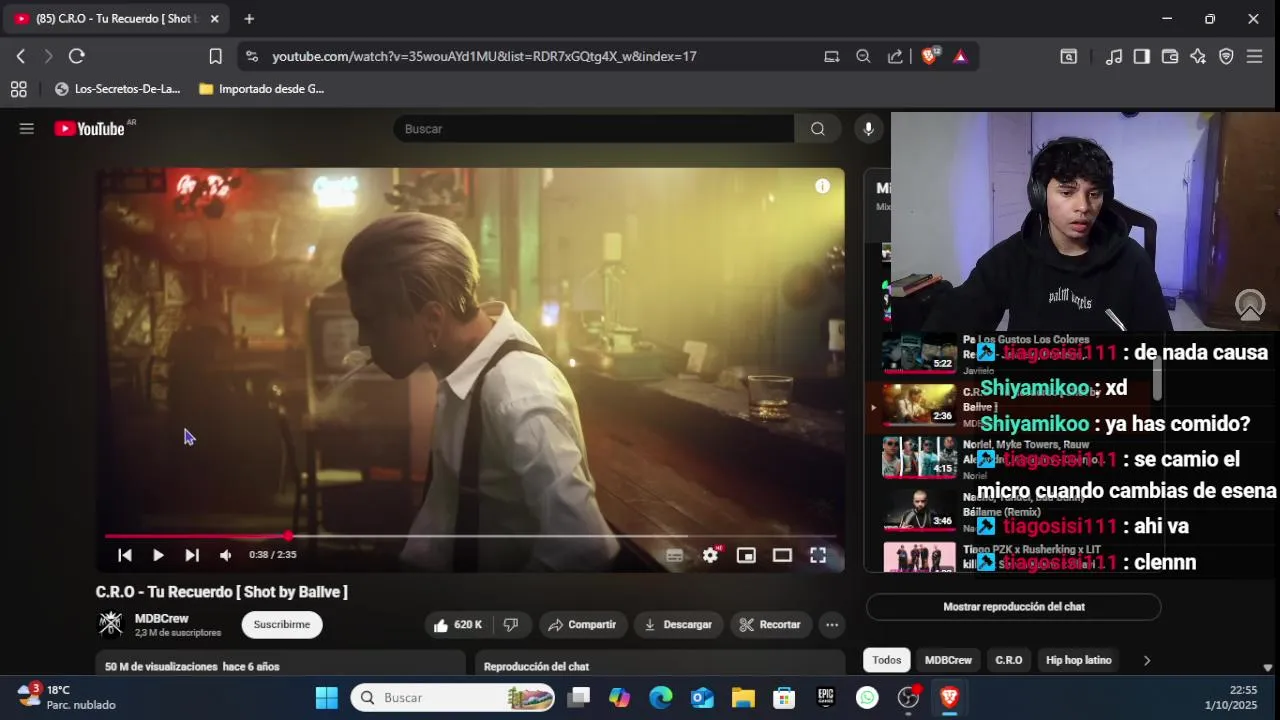Open the 4:15 Noriel playlist video thumbnail

coord(919,458)
